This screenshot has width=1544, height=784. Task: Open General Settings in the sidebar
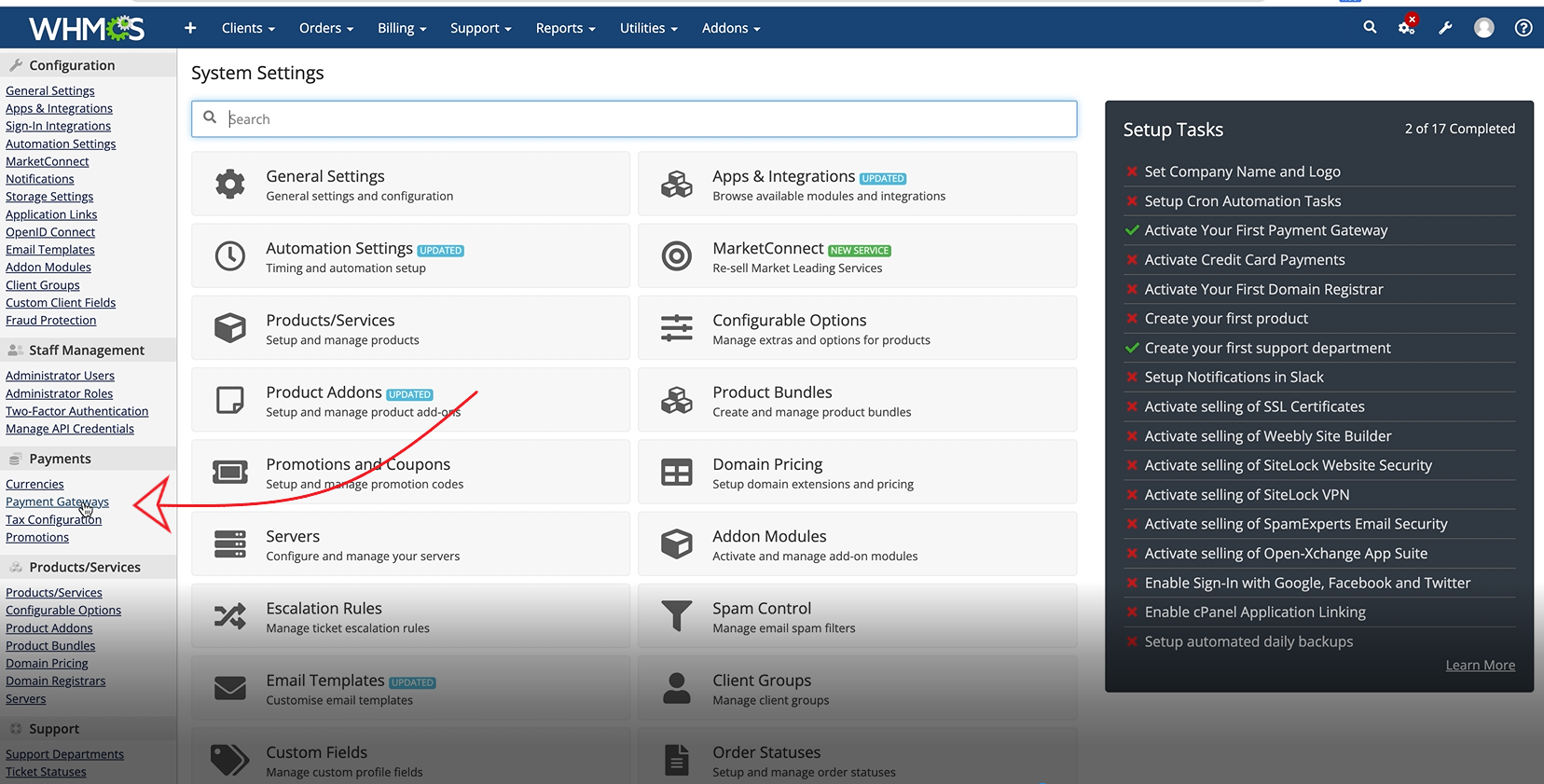click(x=50, y=90)
